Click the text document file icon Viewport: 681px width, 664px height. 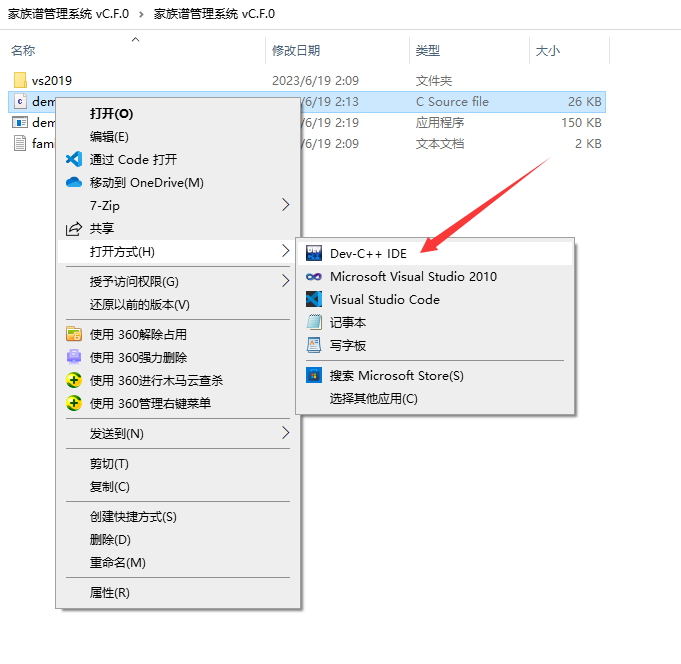click(20, 143)
